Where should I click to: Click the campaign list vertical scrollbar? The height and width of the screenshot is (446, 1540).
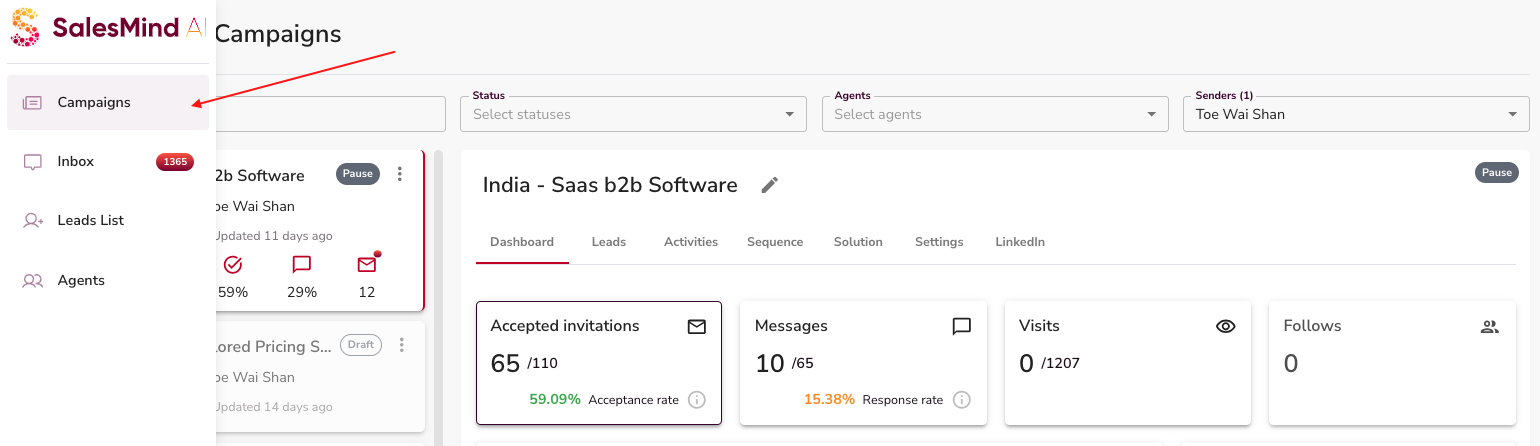pos(437,300)
